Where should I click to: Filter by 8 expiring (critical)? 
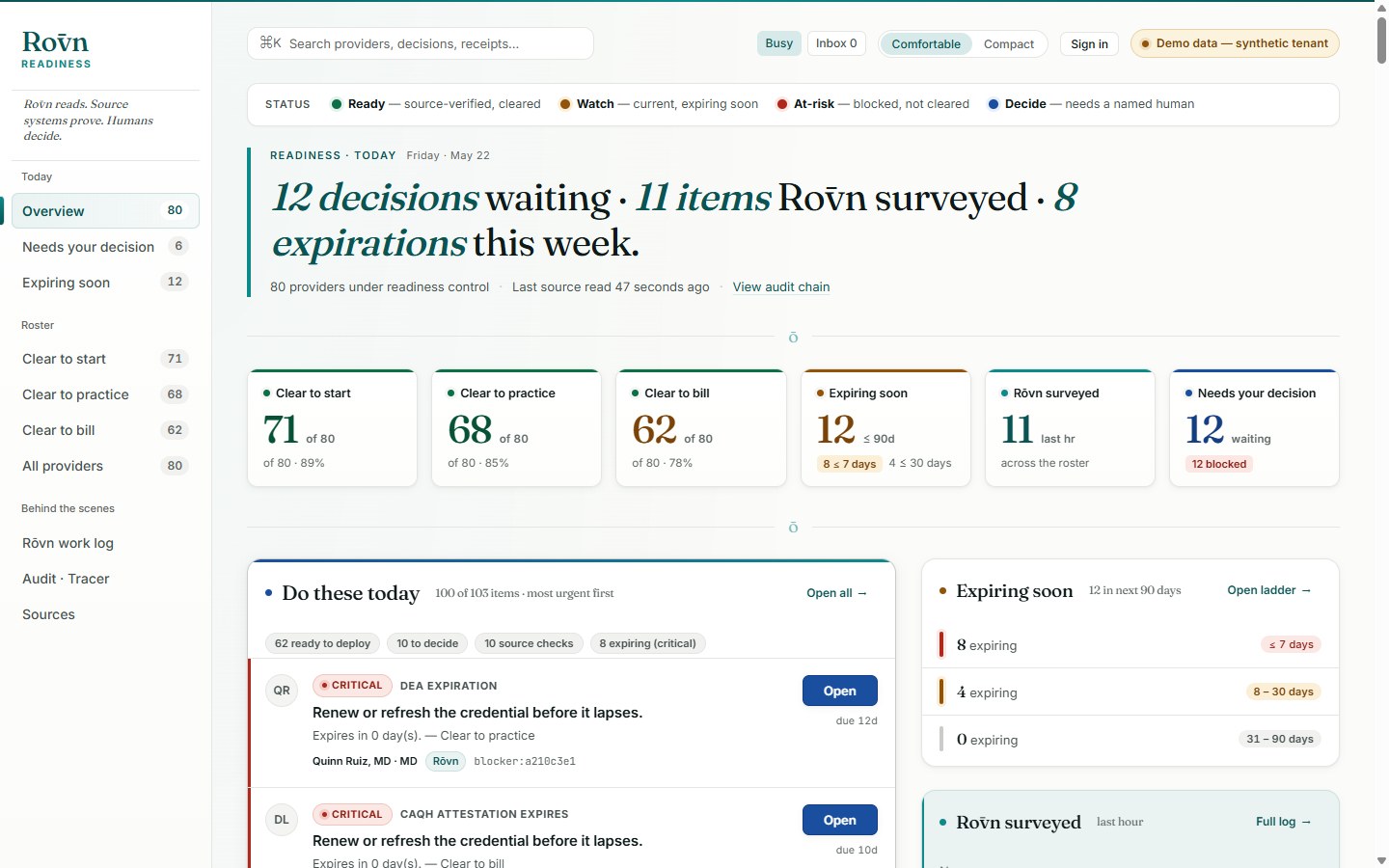pos(647,643)
